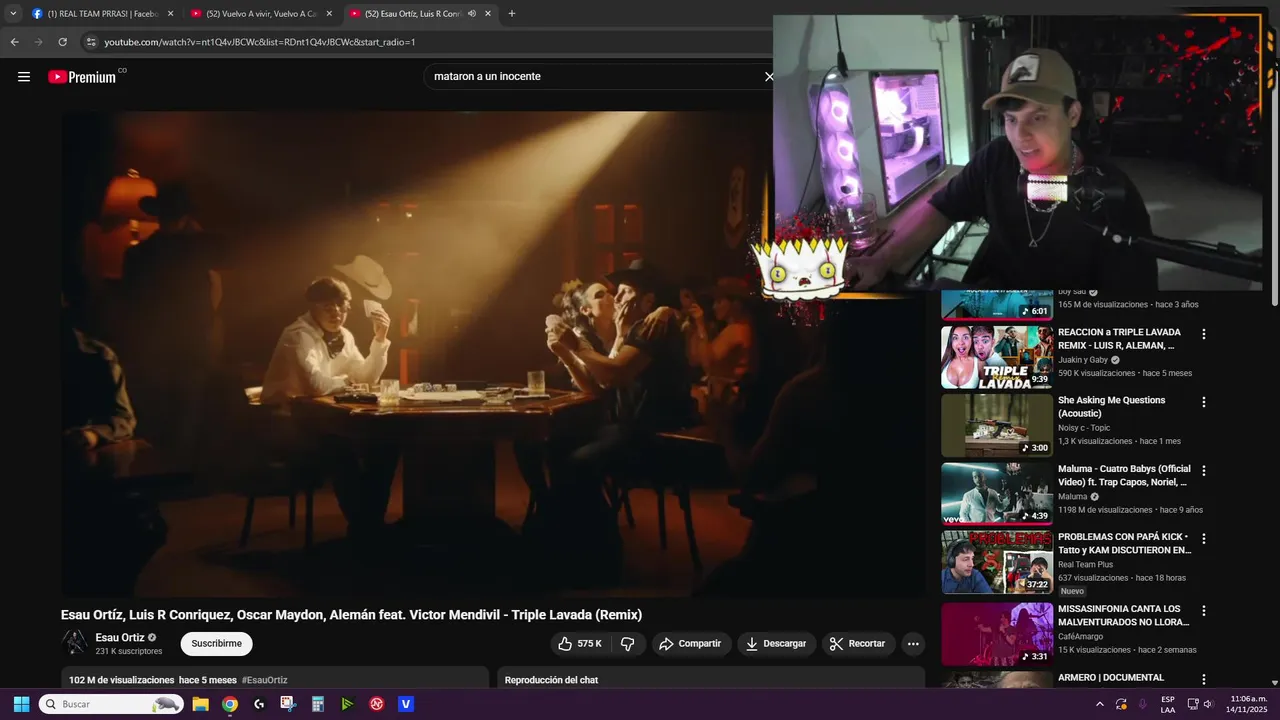
Task: Expand description showing 102 M de visualizaciones
Action: tap(275, 679)
